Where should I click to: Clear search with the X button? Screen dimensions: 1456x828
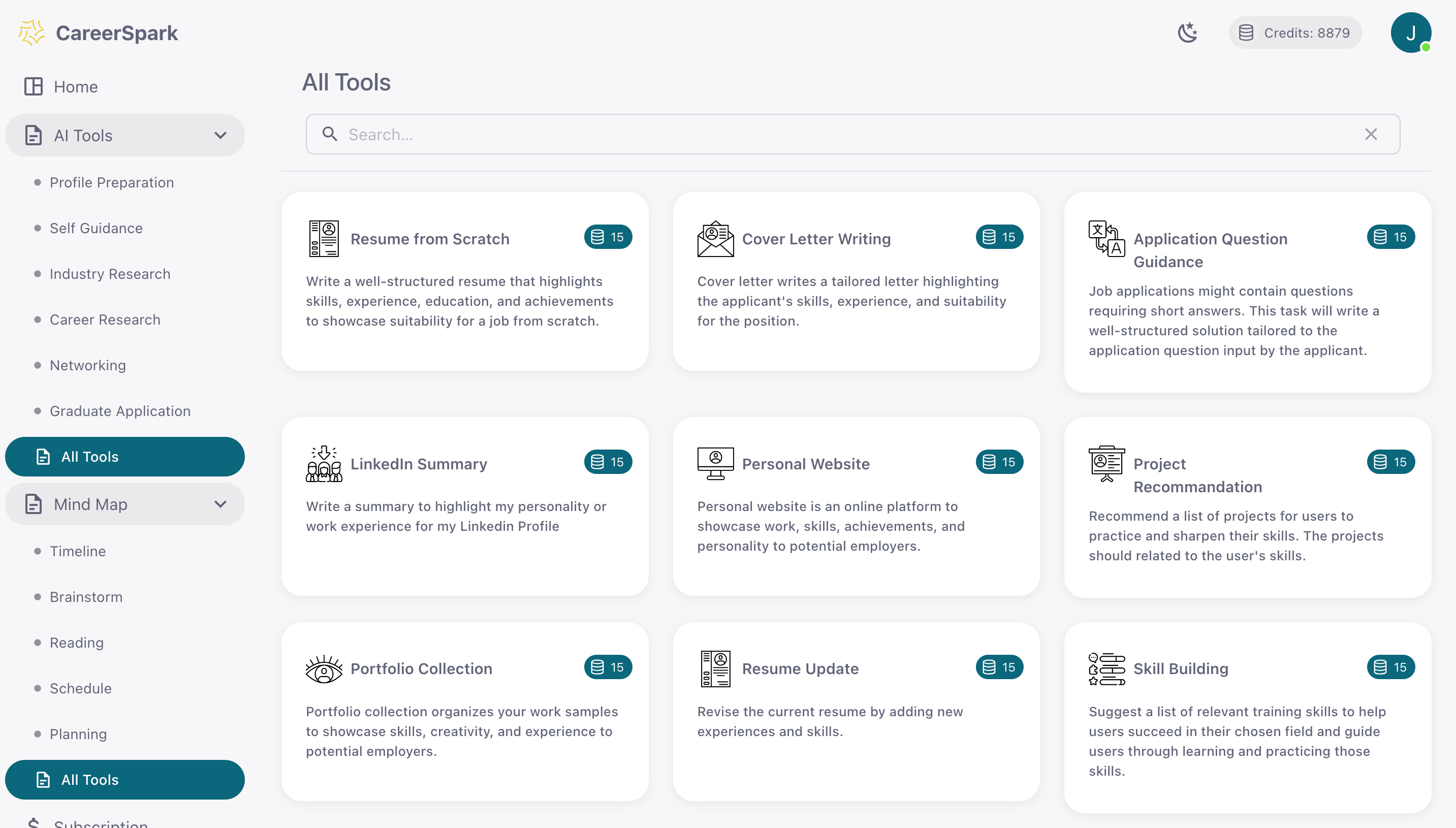point(1371,134)
